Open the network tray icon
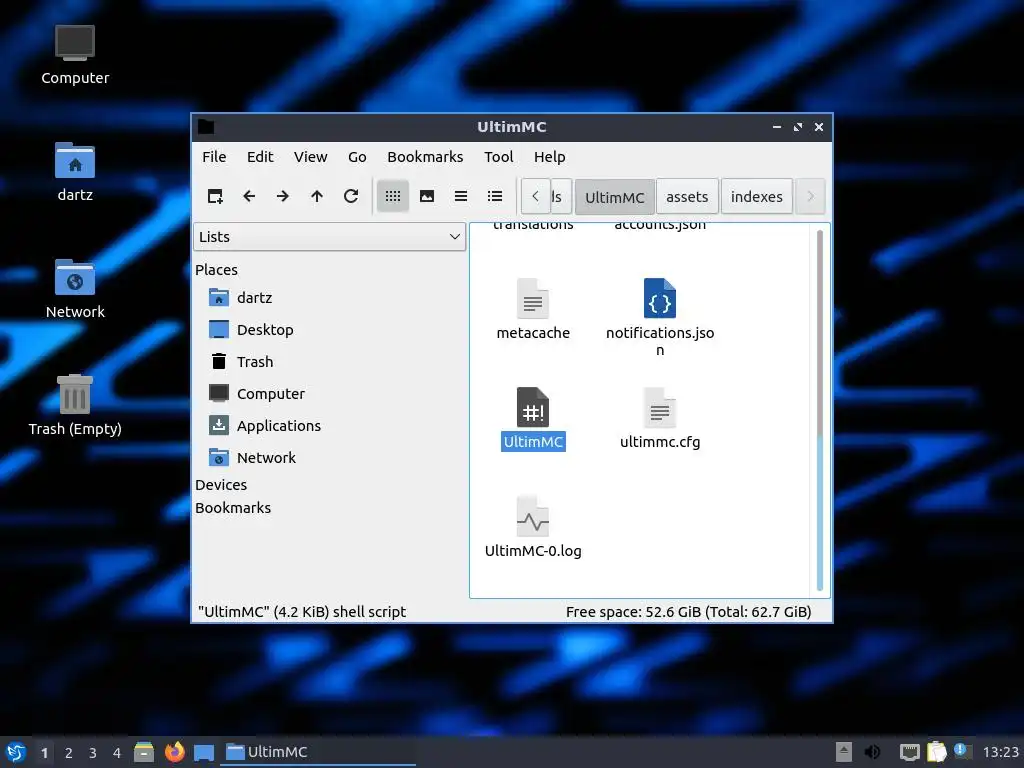Image resolution: width=1024 pixels, height=768 pixels. [909, 752]
